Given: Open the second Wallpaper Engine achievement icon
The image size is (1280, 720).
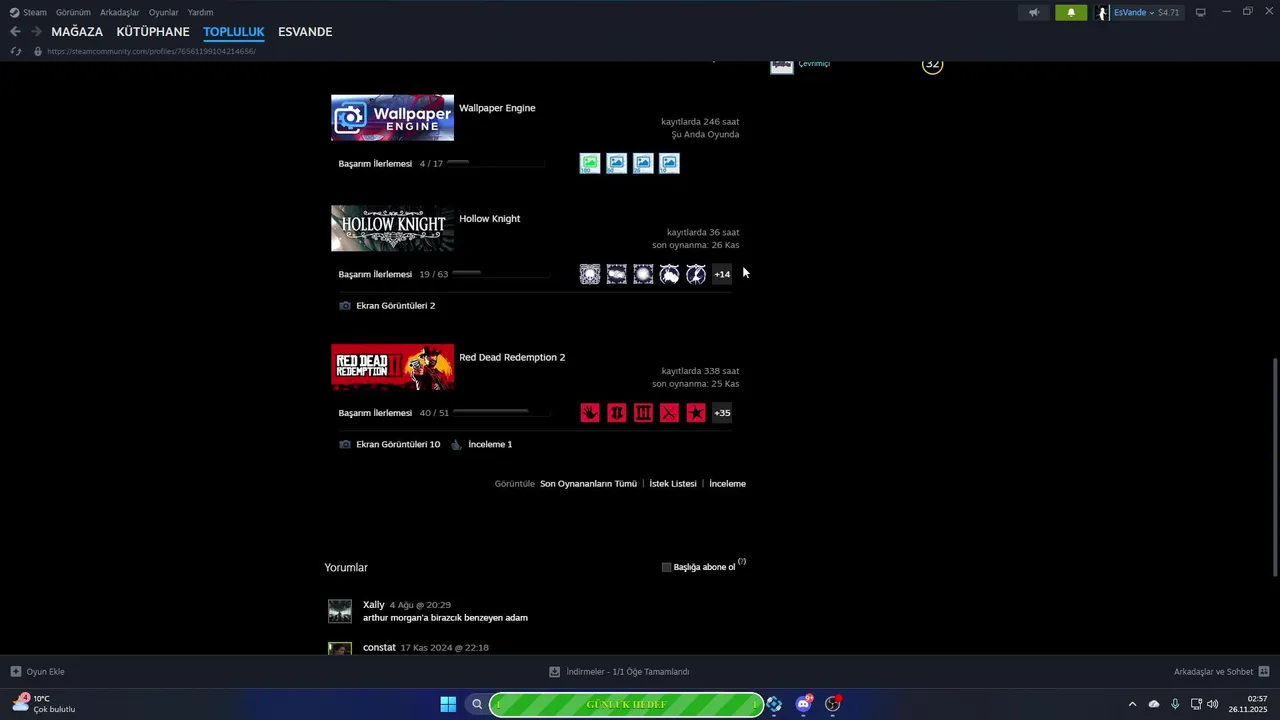Looking at the screenshot, I should coord(617,163).
